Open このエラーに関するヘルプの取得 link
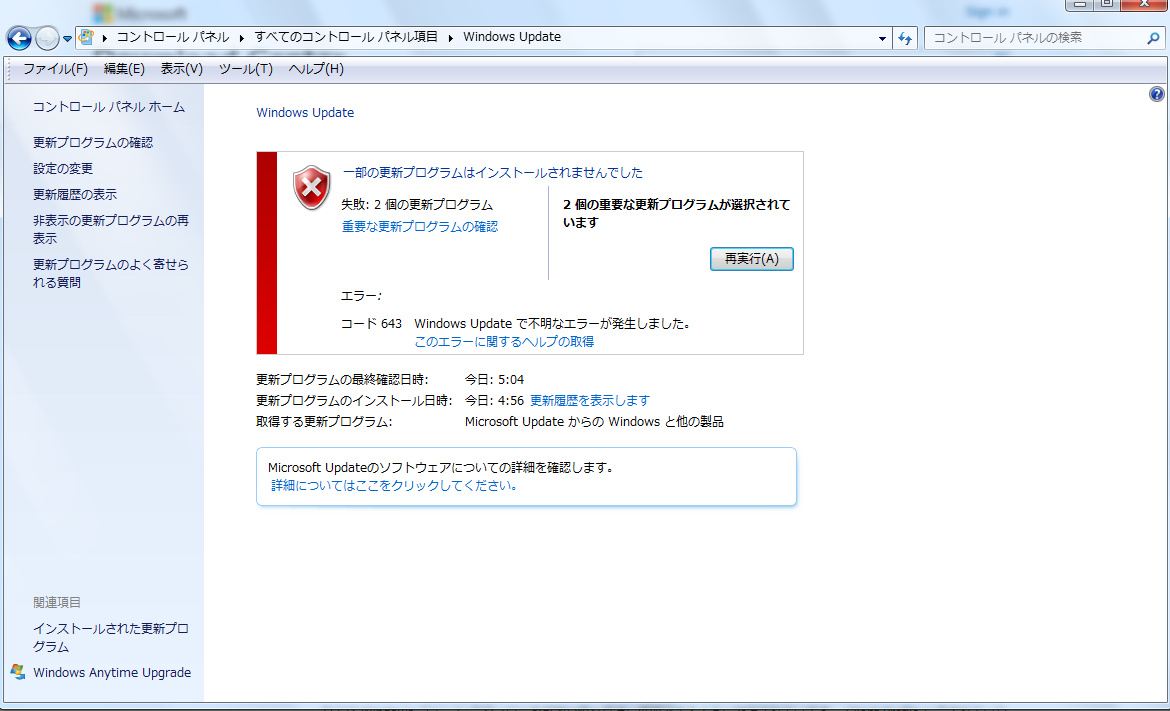1170x711 pixels. coord(504,342)
